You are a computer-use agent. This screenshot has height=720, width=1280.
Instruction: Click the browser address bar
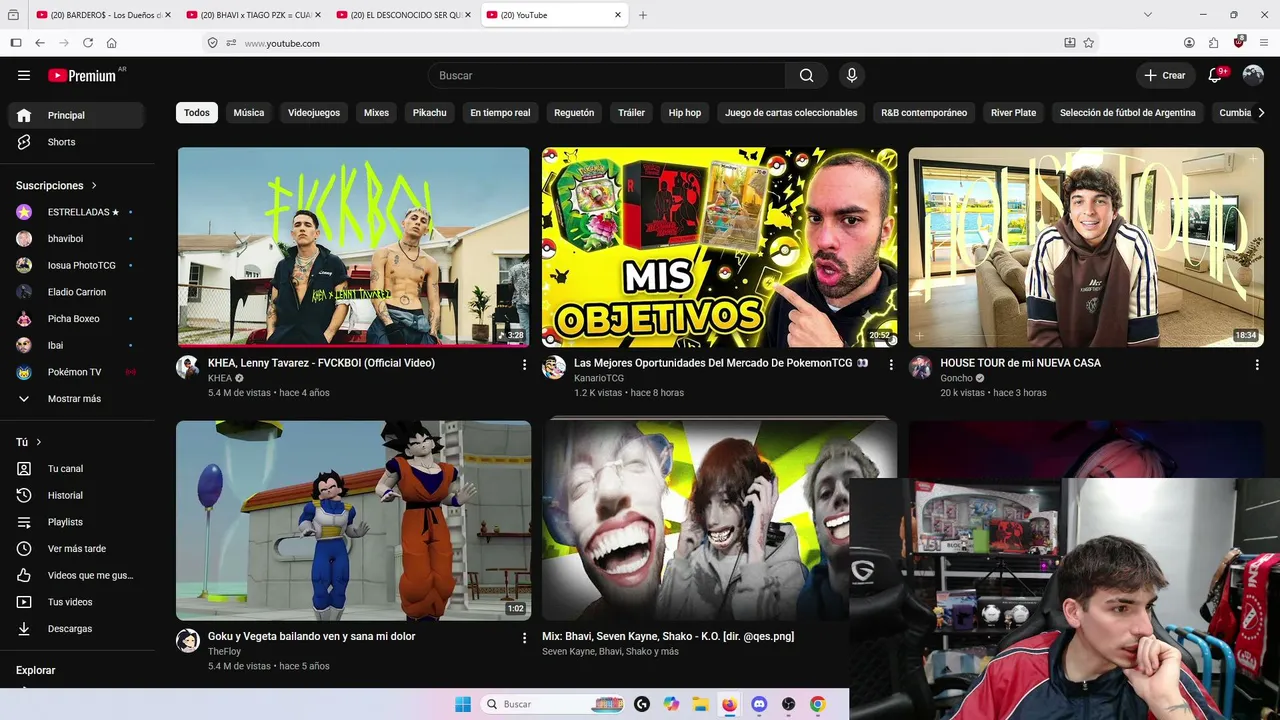(640, 43)
